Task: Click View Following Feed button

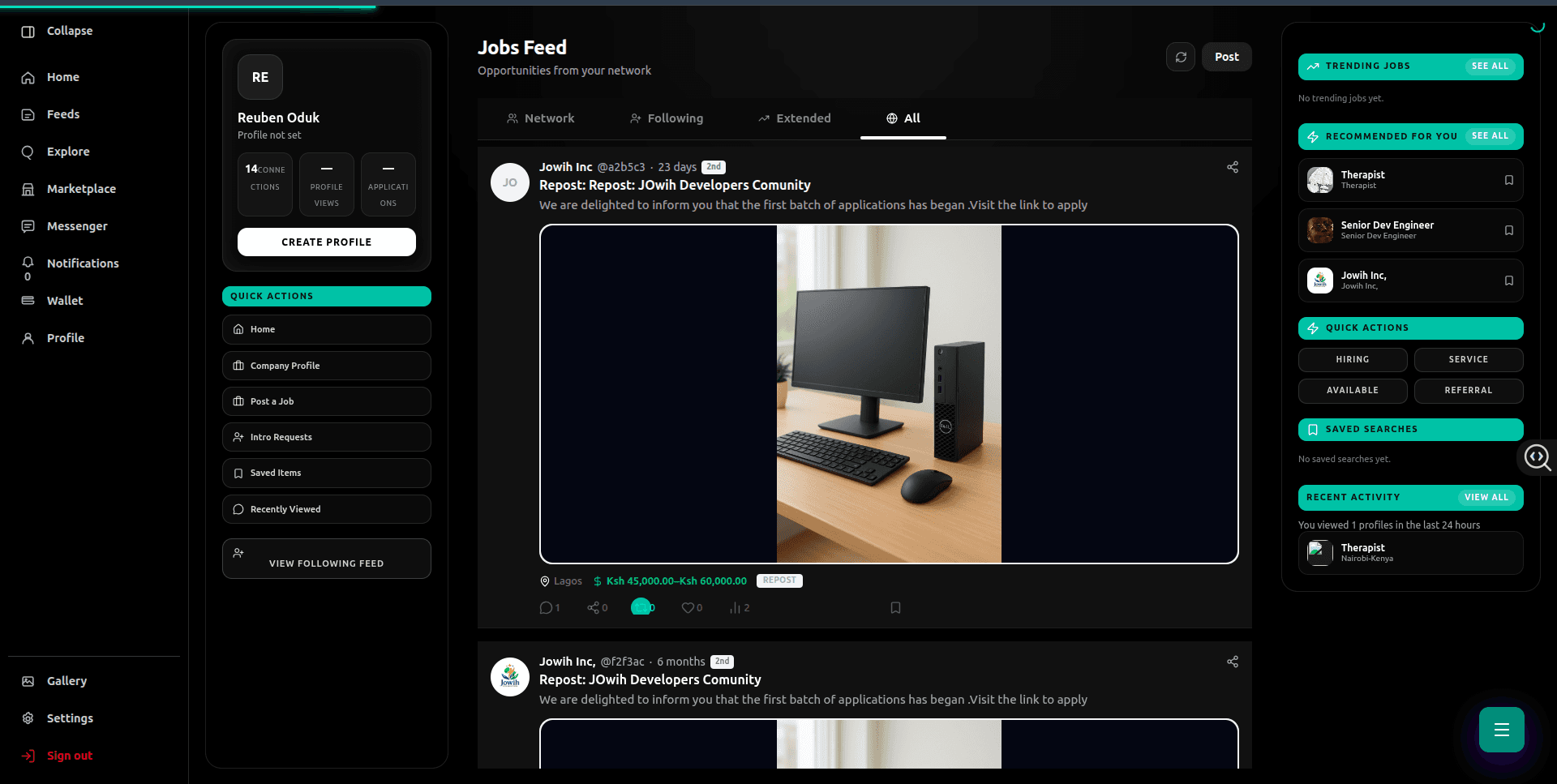Action: coord(327,559)
